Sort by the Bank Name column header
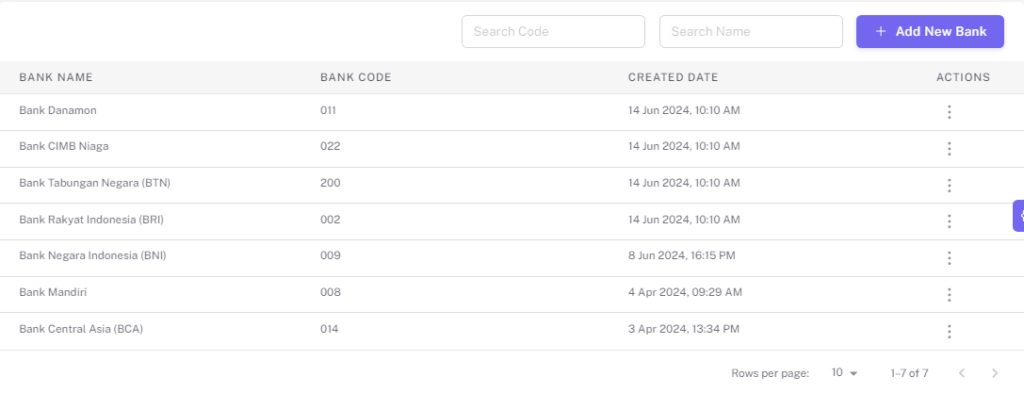 click(56, 77)
